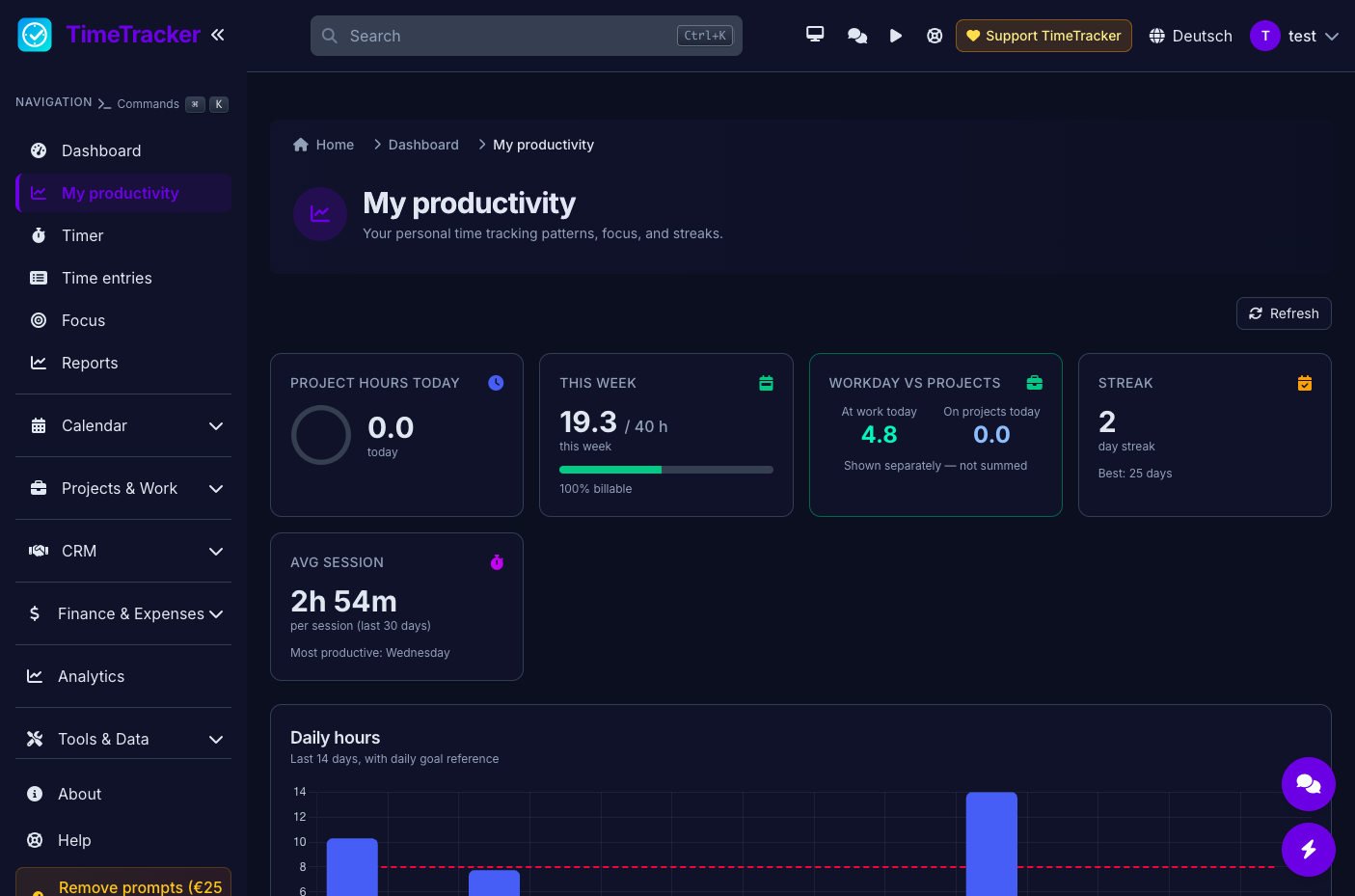
Task: Click the '19.3' this week value
Action: click(x=588, y=422)
